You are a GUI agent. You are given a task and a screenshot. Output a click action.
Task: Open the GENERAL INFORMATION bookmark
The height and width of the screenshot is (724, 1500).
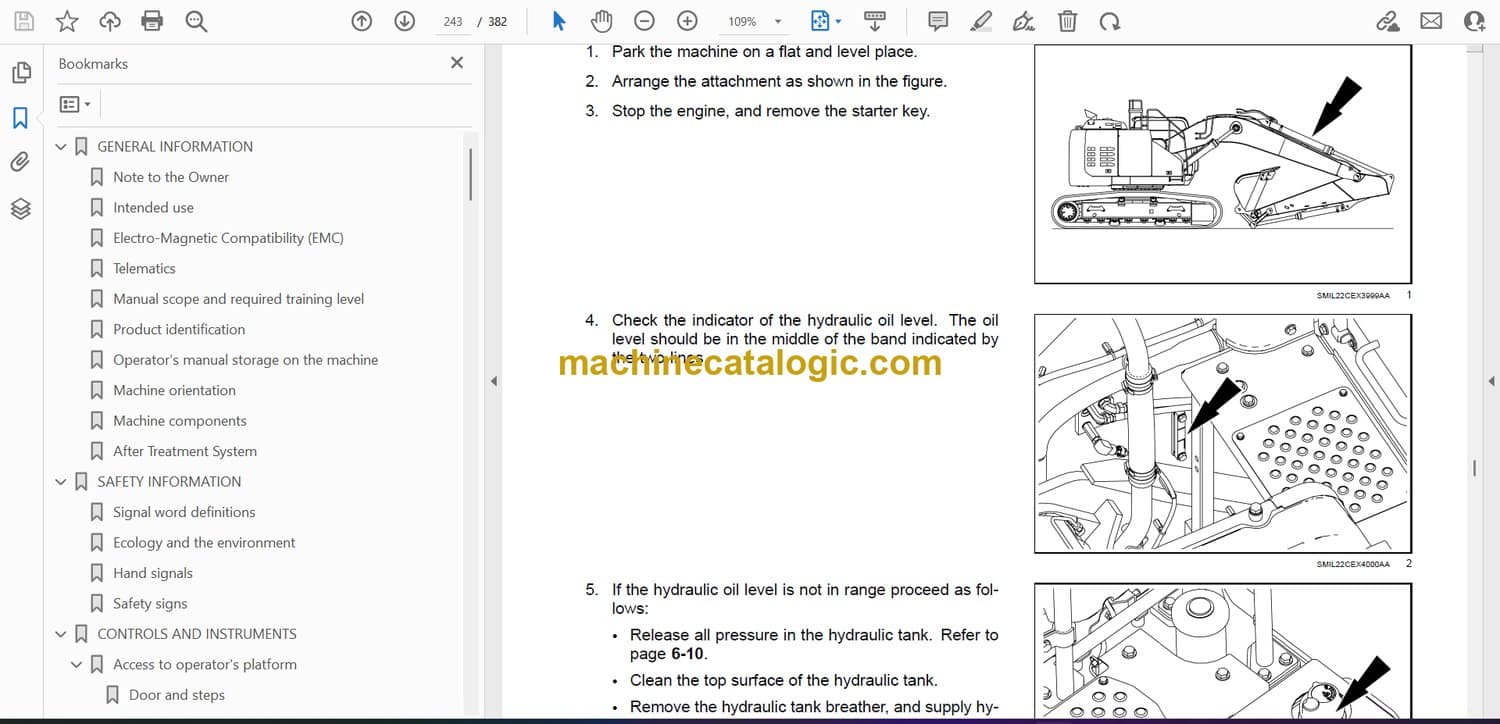coord(175,146)
